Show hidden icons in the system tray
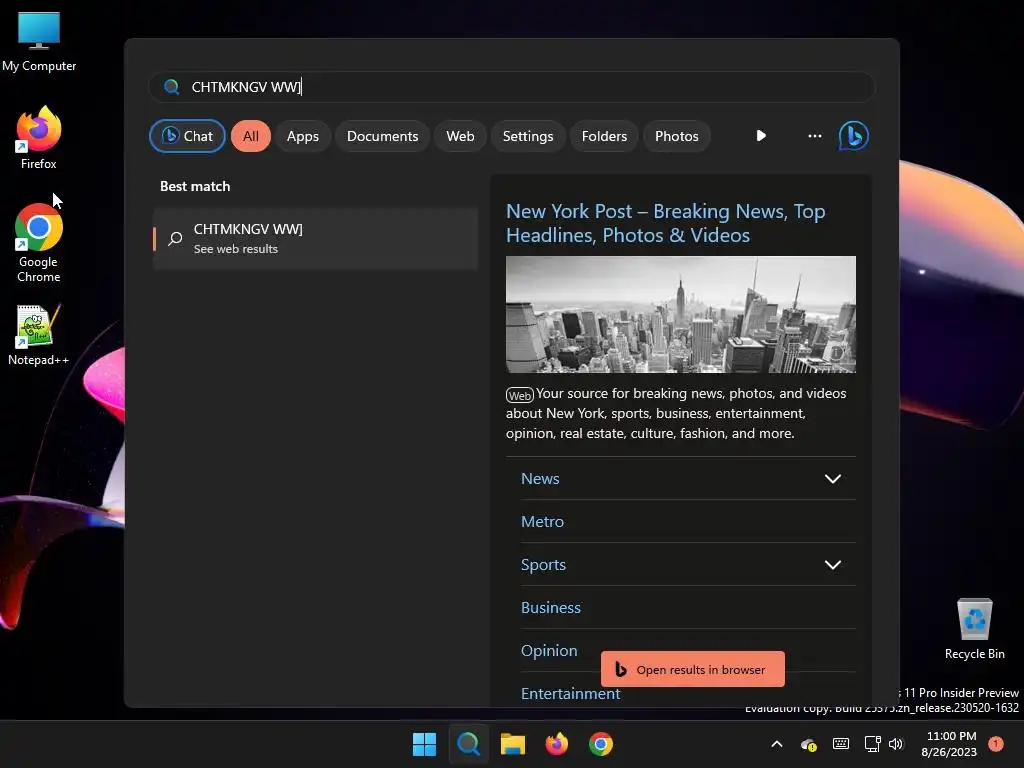 (x=776, y=744)
